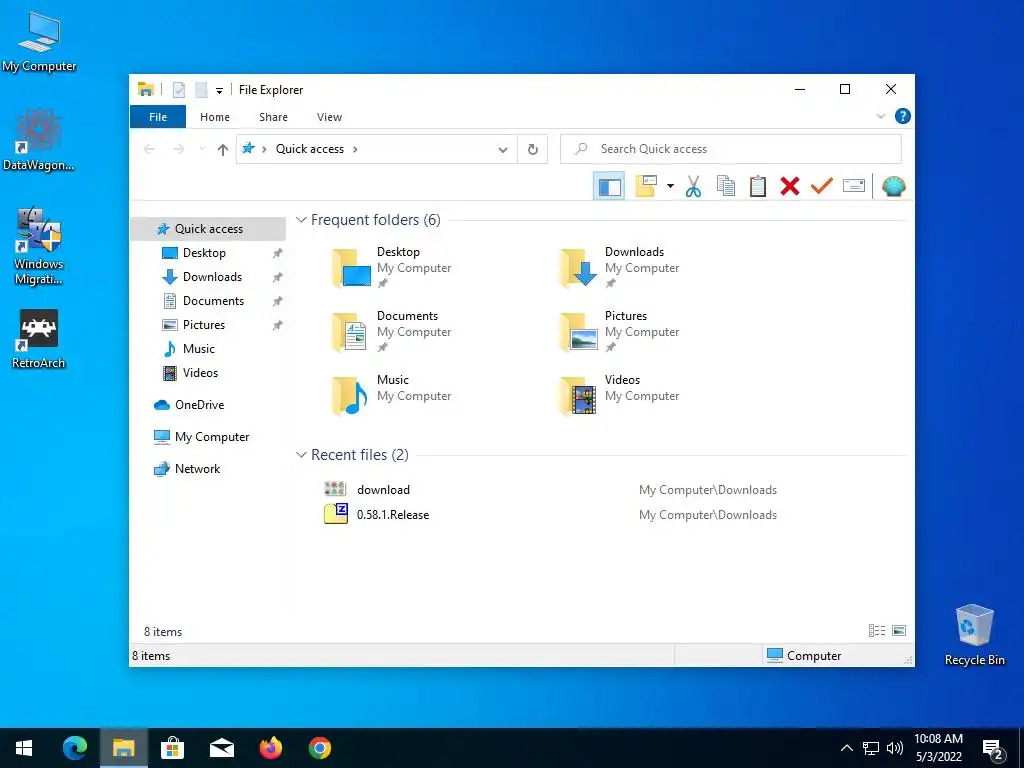Select the Downloads folder under Frequent folders

click(619, 268)
